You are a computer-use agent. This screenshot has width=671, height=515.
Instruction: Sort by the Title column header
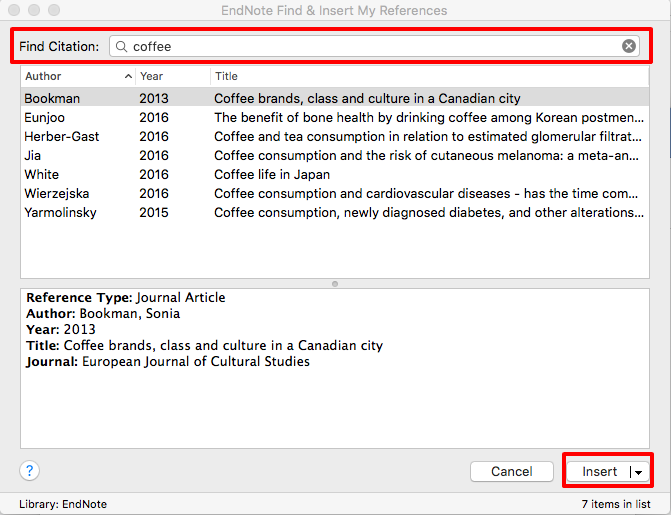[430, 76]
